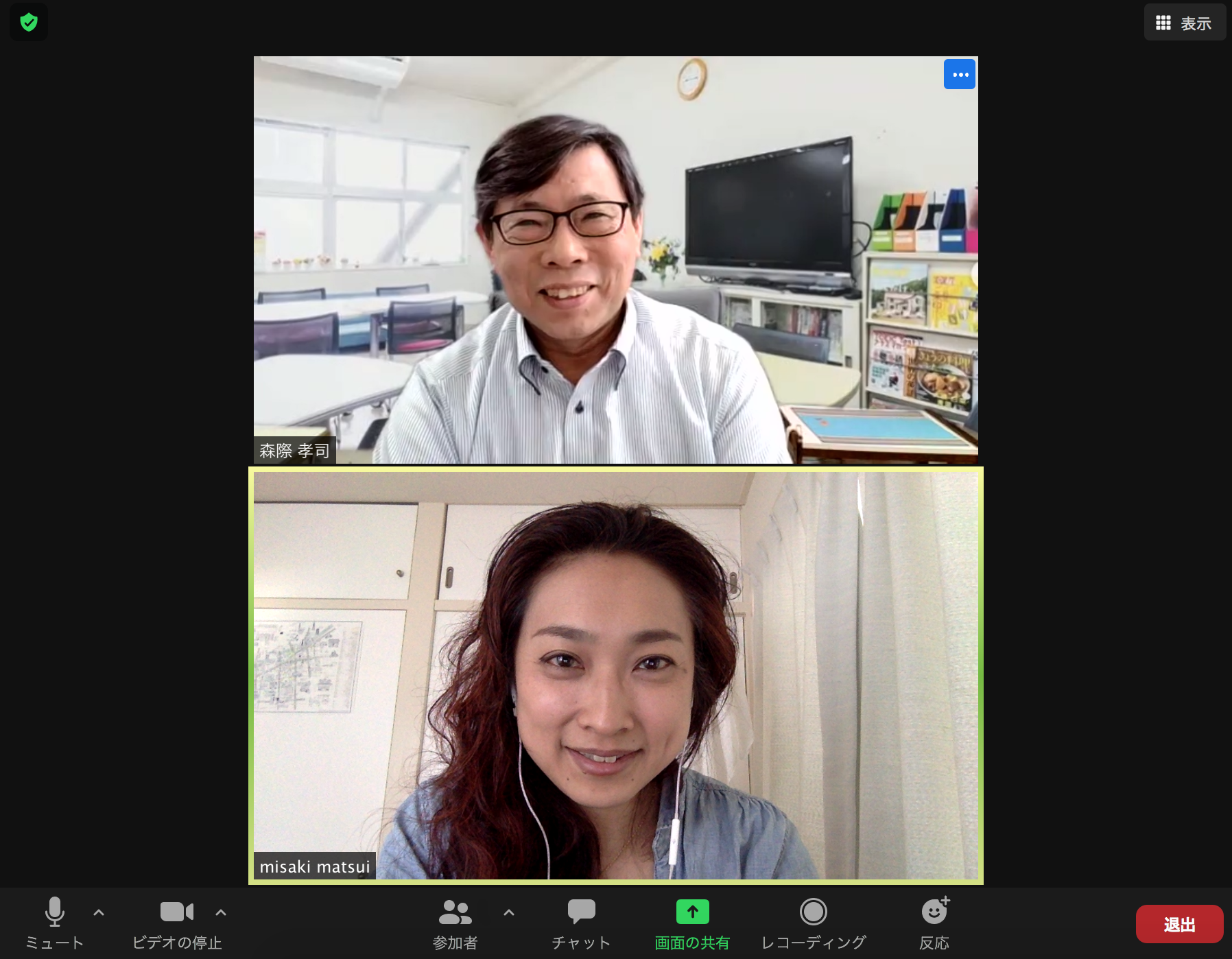Leave the meeting with 退出 button

pyautogui.click(x=1179, y=924)
